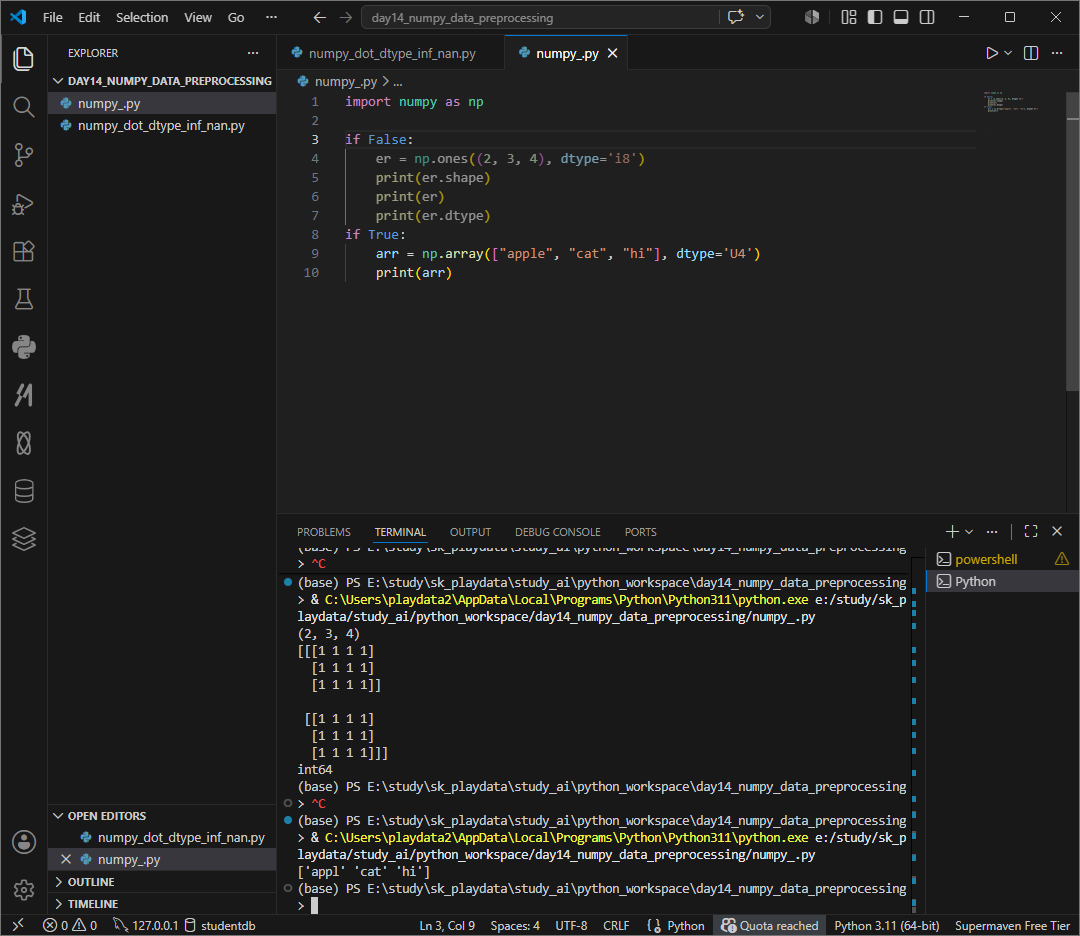Open the run options dropdown arrow
The image size is (1080, 936).
1008,53
